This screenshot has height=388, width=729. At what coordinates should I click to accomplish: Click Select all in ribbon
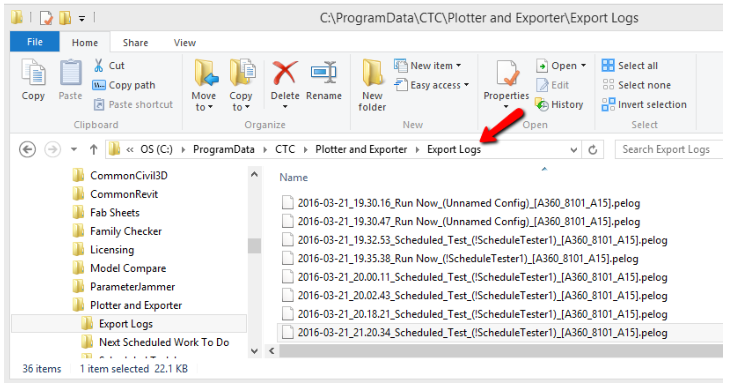[630, 66]
